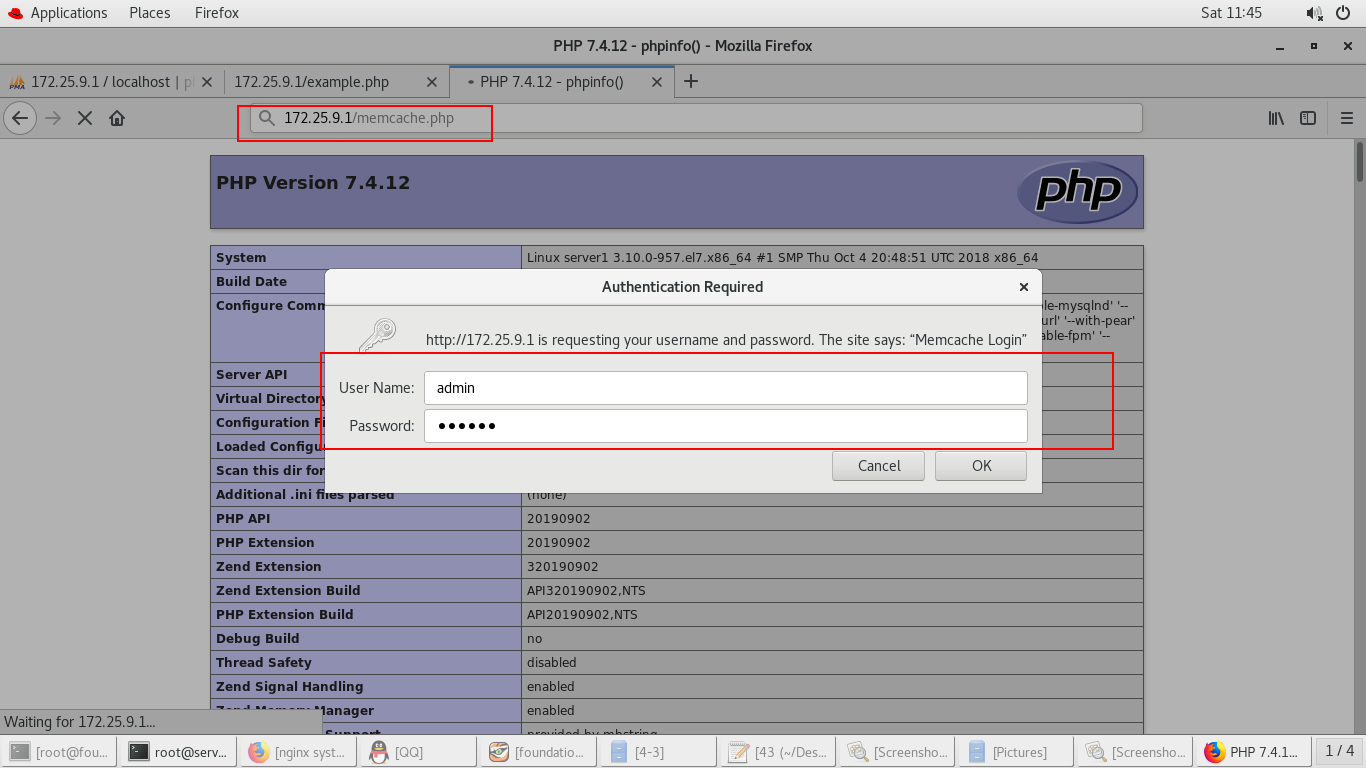Close the 172.25.9.1/example.php tab
The height and width of the screenshot is (768, 1366).
pyautogui.click(x=432, y=82)
